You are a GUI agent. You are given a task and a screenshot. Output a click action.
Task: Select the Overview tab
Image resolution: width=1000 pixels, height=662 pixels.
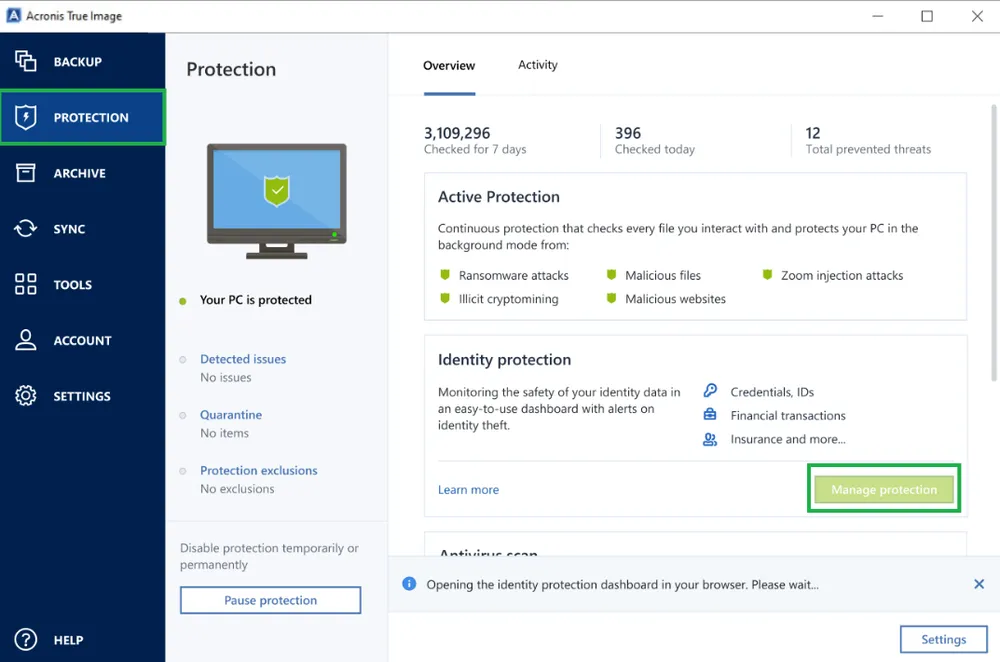[x=449, y=66]
